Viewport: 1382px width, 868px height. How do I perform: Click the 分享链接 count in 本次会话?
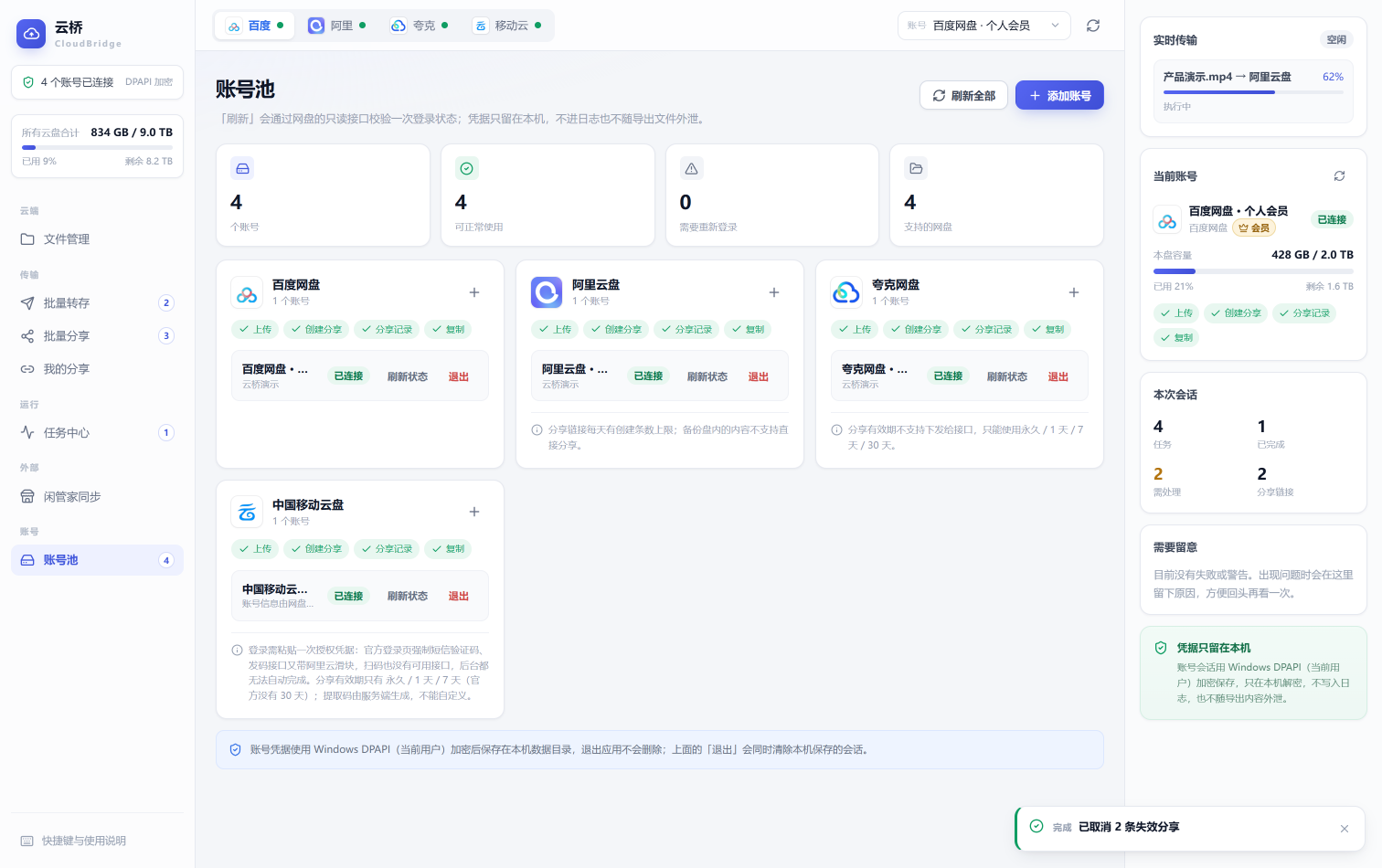click(1262, 474)
